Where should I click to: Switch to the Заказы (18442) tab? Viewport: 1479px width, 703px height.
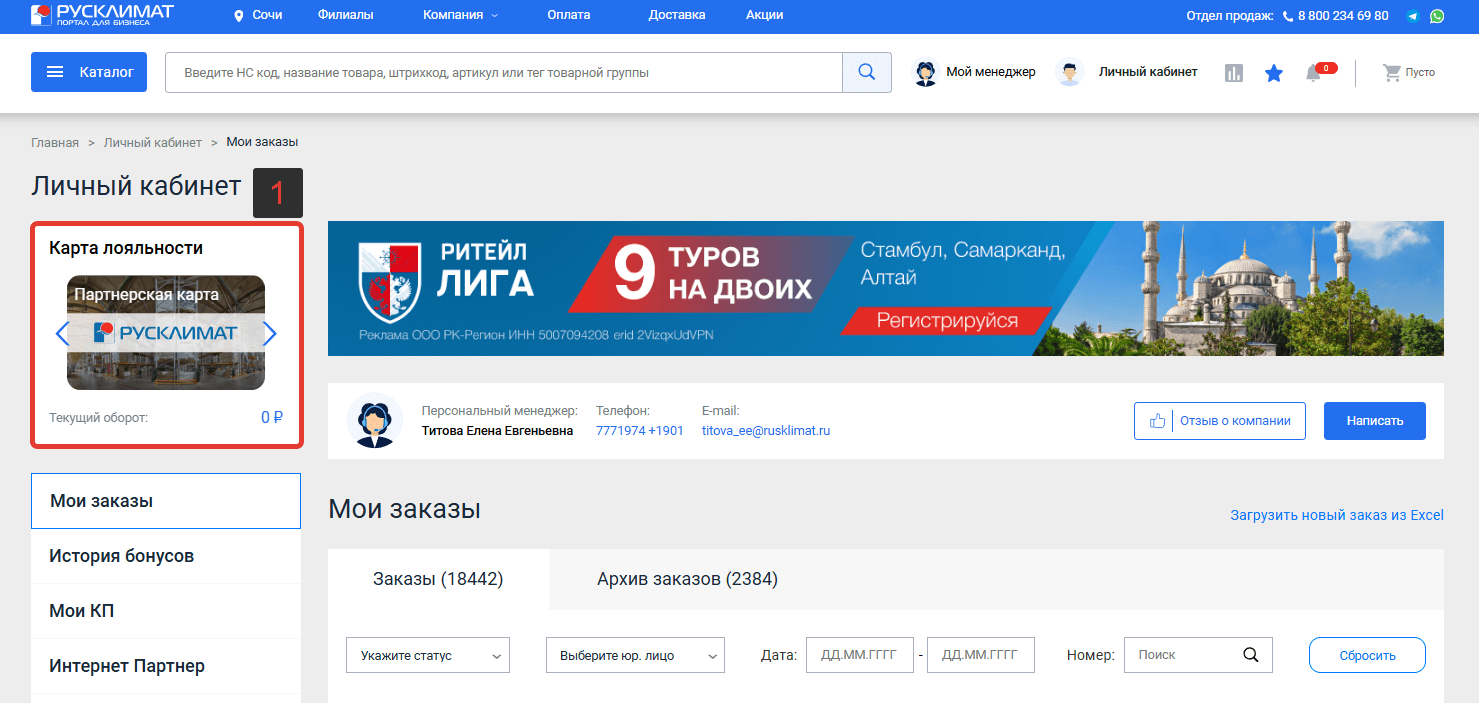coord(438,579)
